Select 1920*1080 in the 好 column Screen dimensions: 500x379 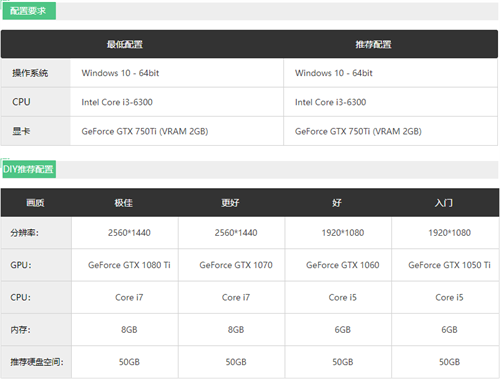343,233
